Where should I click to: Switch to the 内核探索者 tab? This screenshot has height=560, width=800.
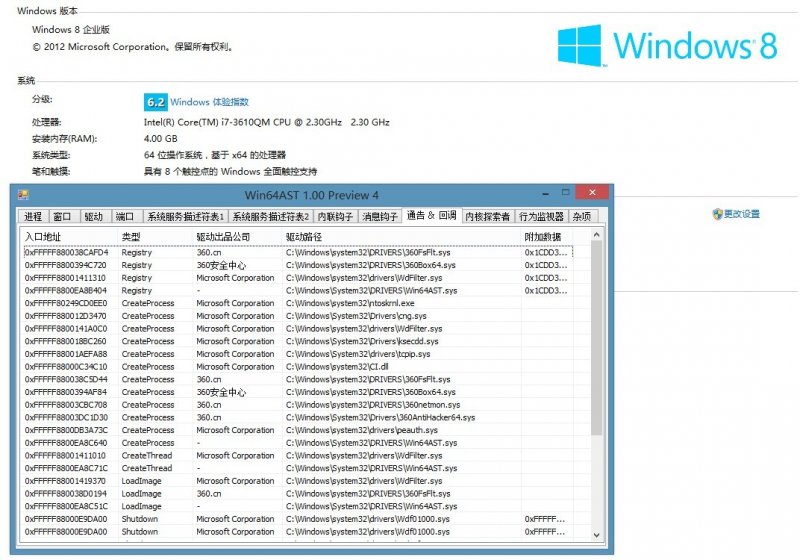click(x=488, y=216)
